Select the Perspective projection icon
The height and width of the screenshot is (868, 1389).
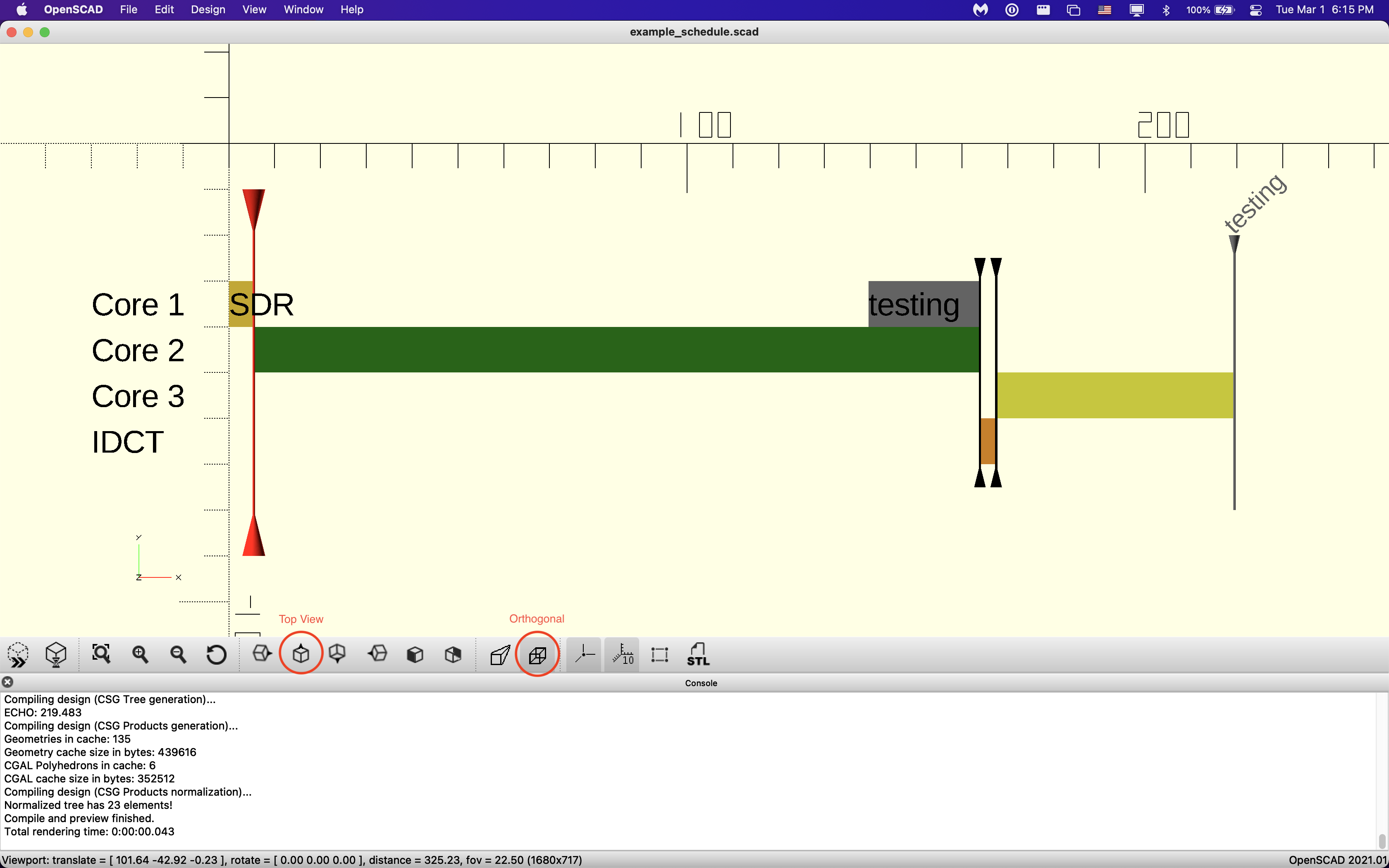click(x=499, y=654)
